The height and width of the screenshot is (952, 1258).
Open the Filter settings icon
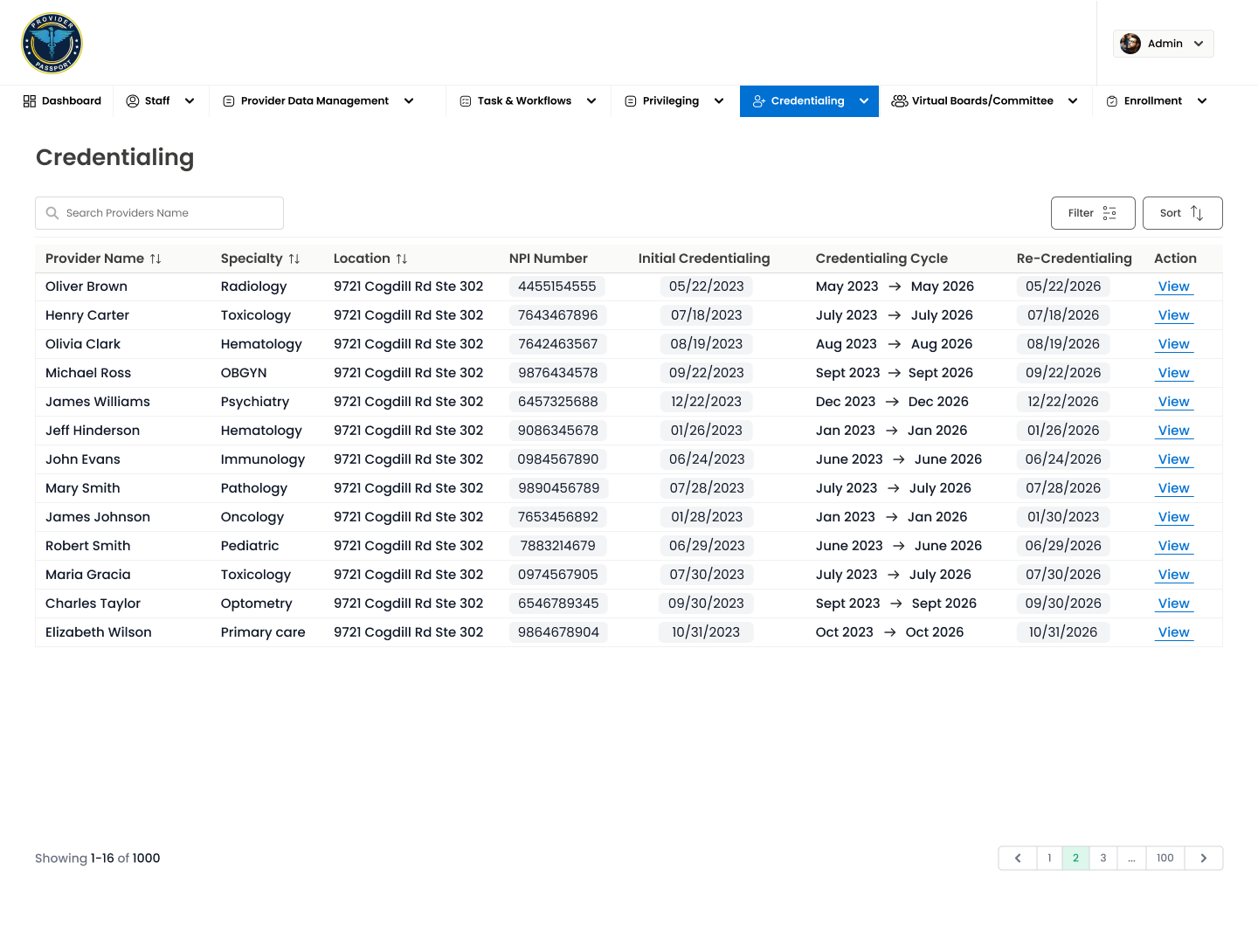click(1109, 212)
